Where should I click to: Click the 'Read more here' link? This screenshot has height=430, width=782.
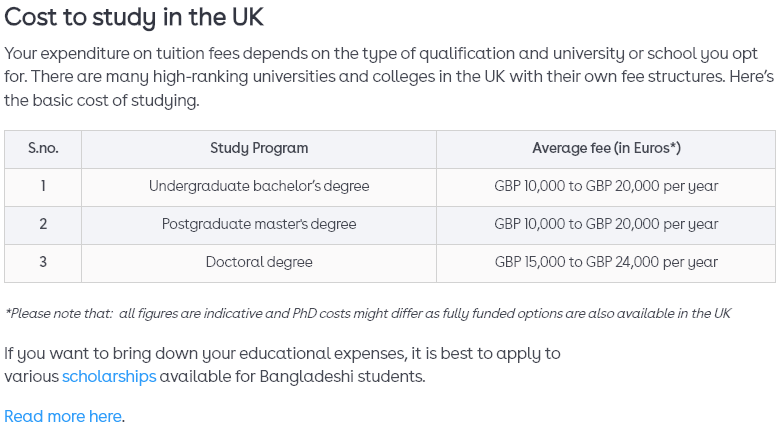pyautogui.click(x=63, y=416)
